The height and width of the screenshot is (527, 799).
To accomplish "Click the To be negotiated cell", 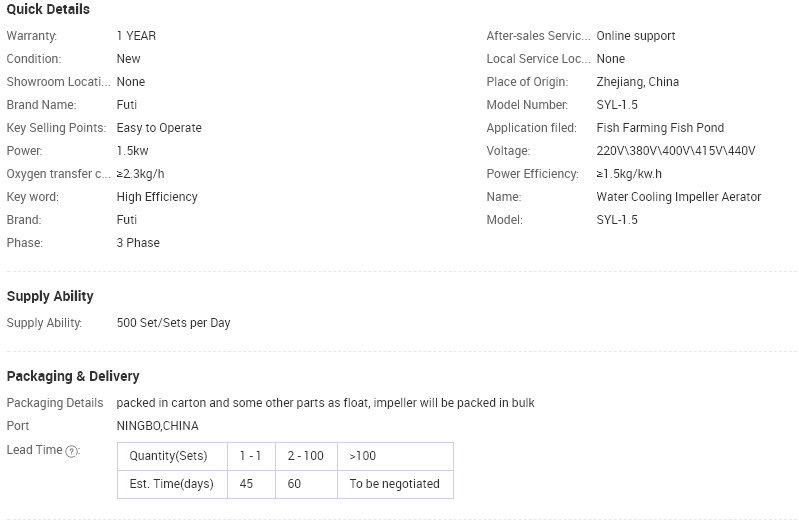I will pyautogui.click(x=395, y=484).
